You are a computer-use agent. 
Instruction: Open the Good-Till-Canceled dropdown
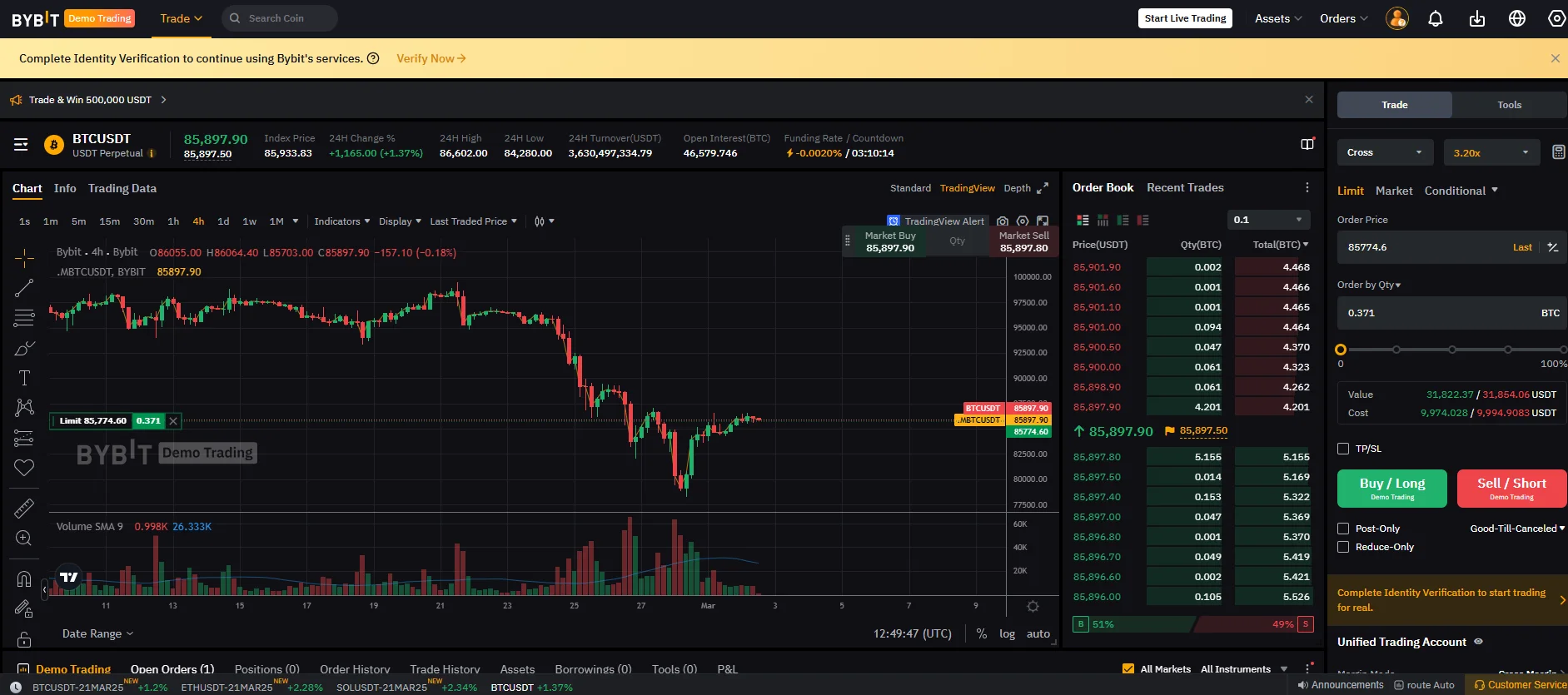click(1517, 529)
